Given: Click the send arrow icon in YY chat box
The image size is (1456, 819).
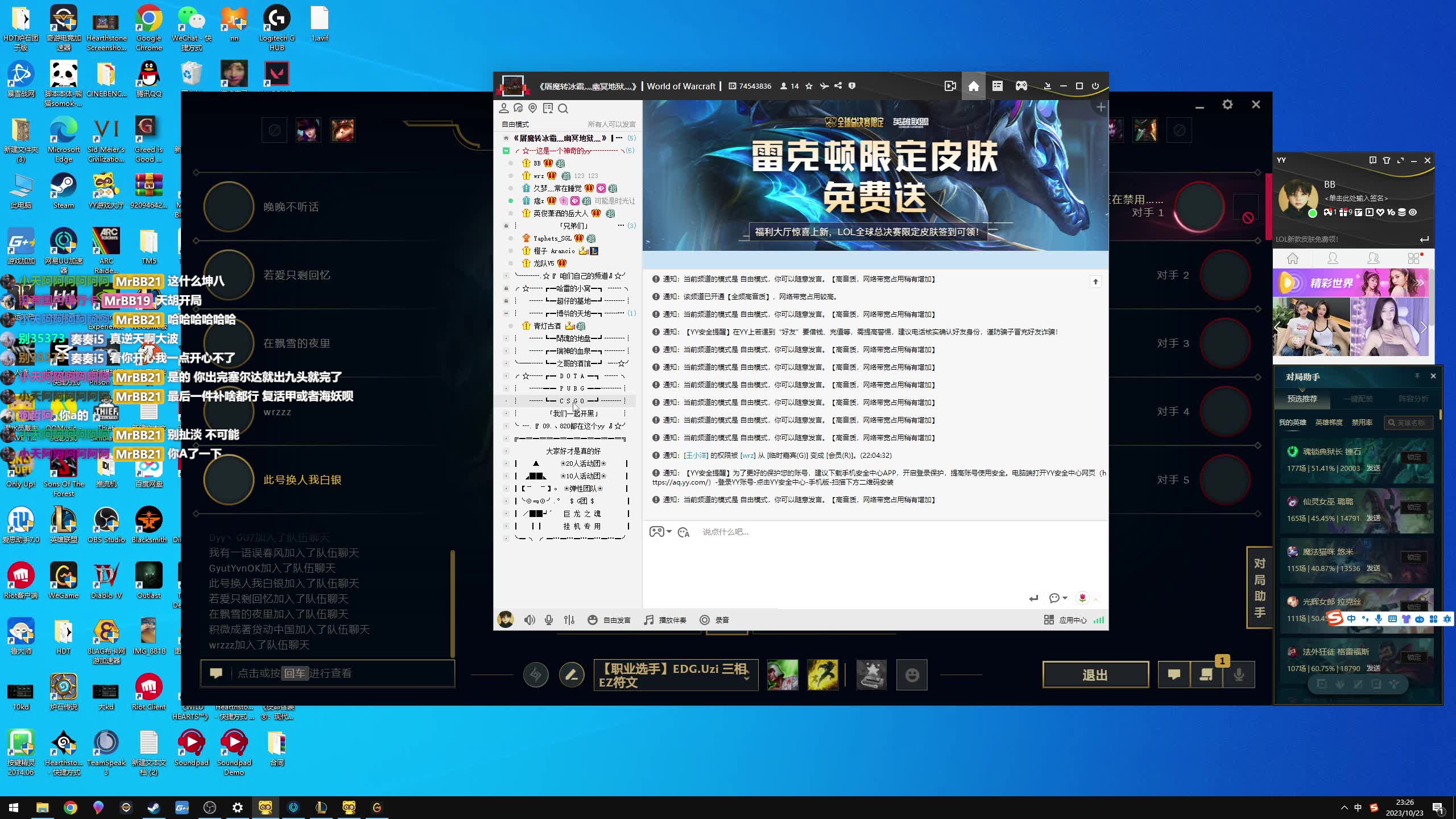Looking at the screenshot, I should click(x=1033, y=598).
